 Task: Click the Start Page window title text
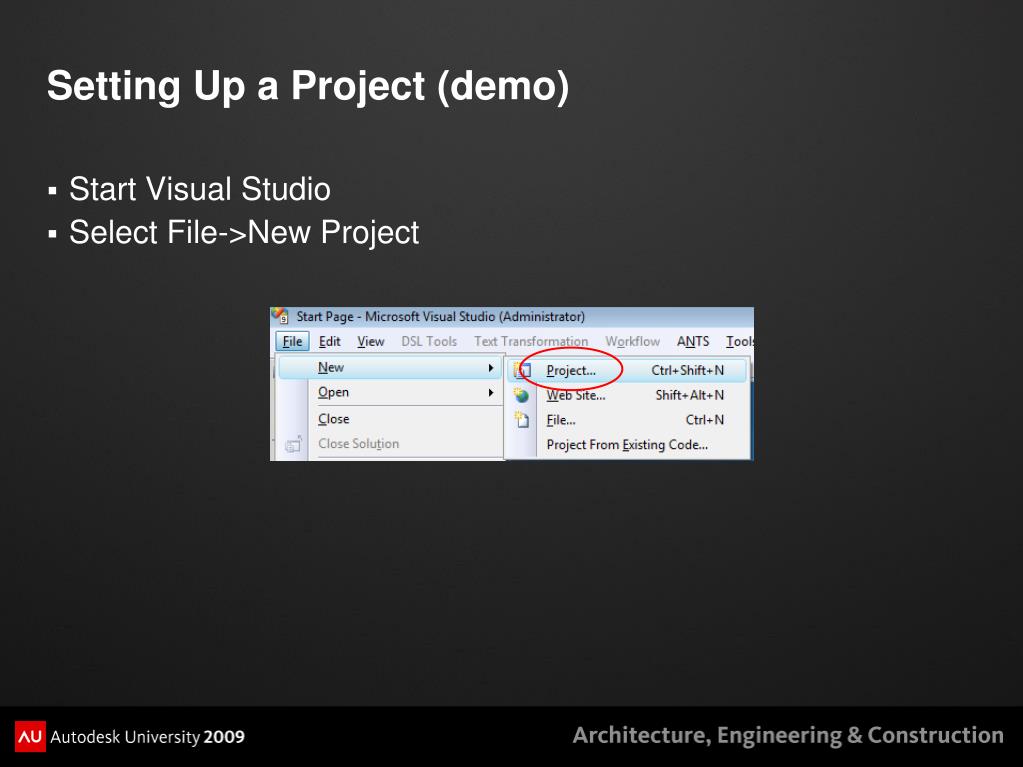(440, 316)
